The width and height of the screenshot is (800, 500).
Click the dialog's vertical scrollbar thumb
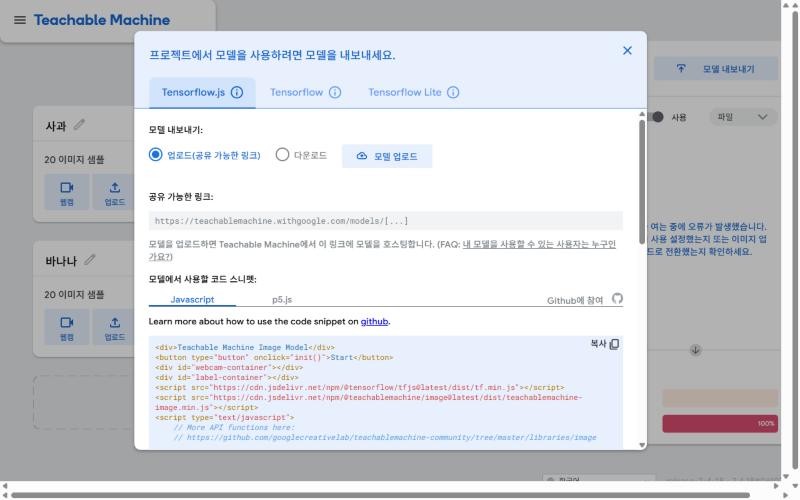pos(641,181)
